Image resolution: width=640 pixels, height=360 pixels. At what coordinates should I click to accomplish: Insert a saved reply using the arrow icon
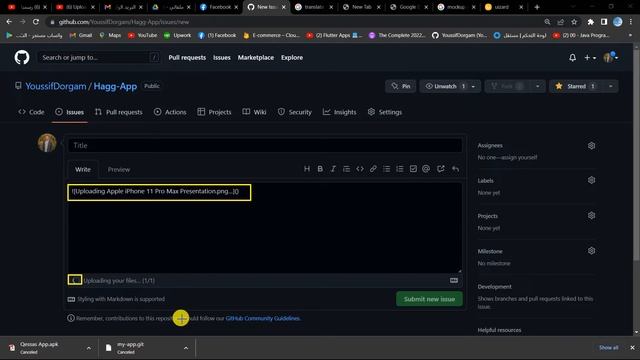(x=456, y=169)
